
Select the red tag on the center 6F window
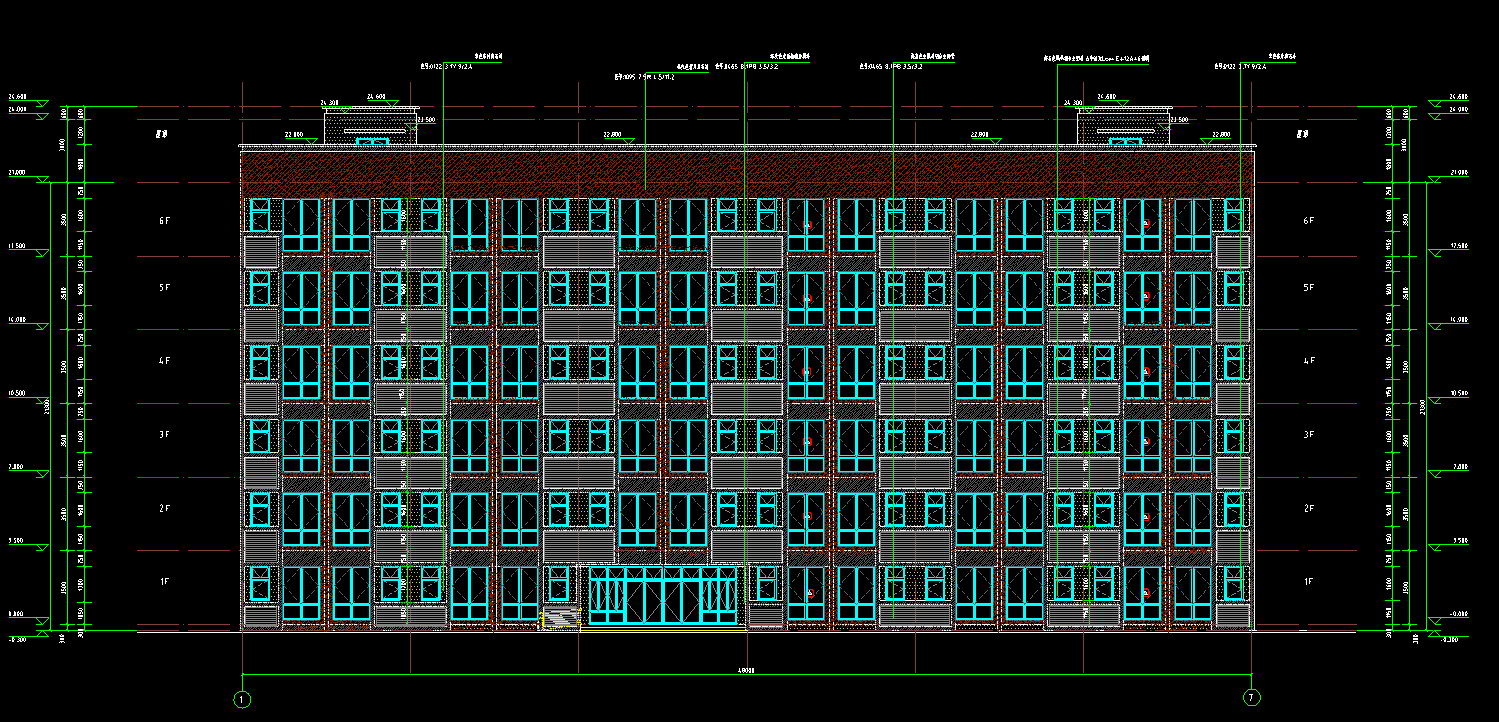pos(808,225)
